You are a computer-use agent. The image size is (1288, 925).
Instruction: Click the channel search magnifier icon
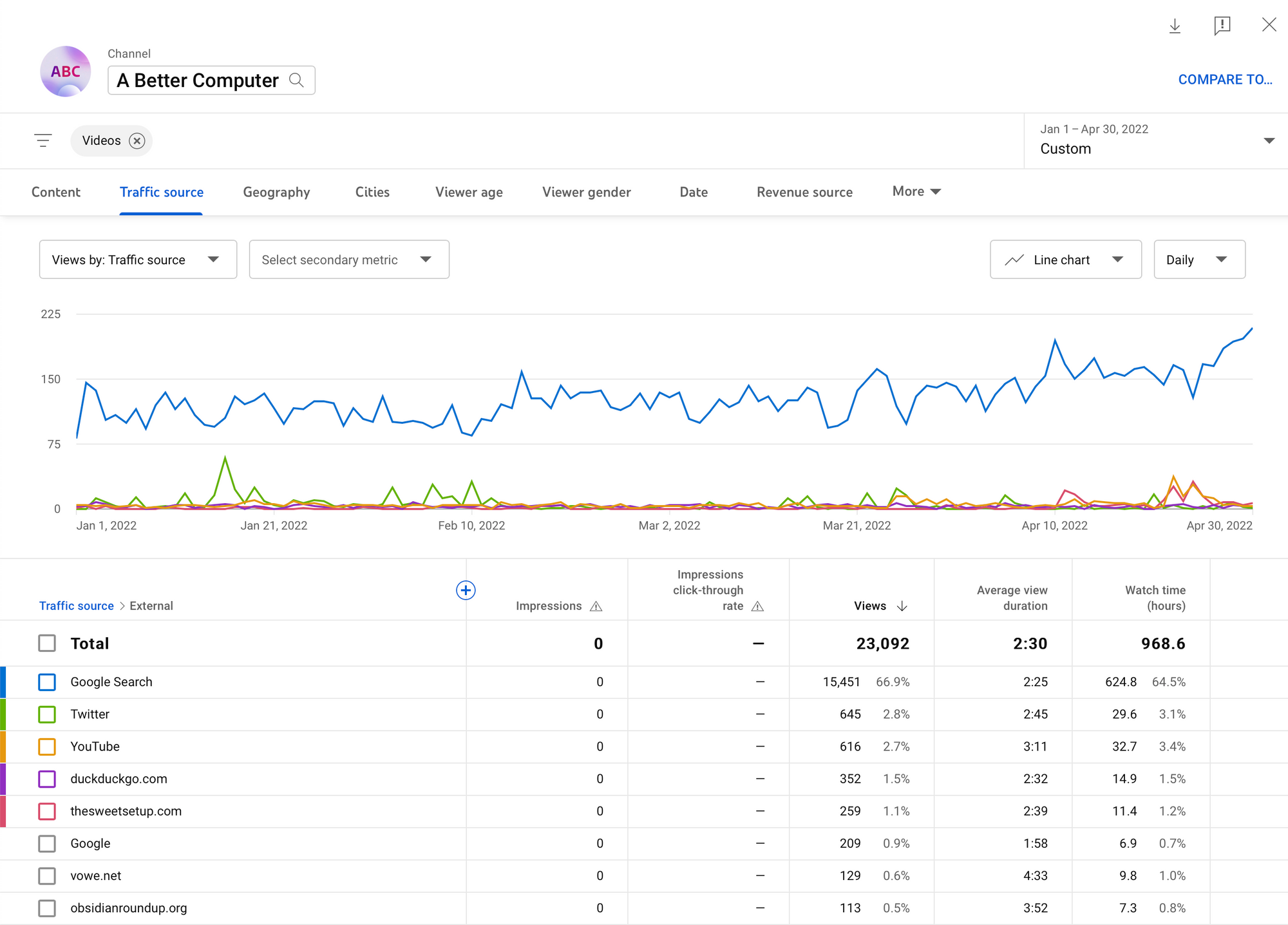(296, 80)
